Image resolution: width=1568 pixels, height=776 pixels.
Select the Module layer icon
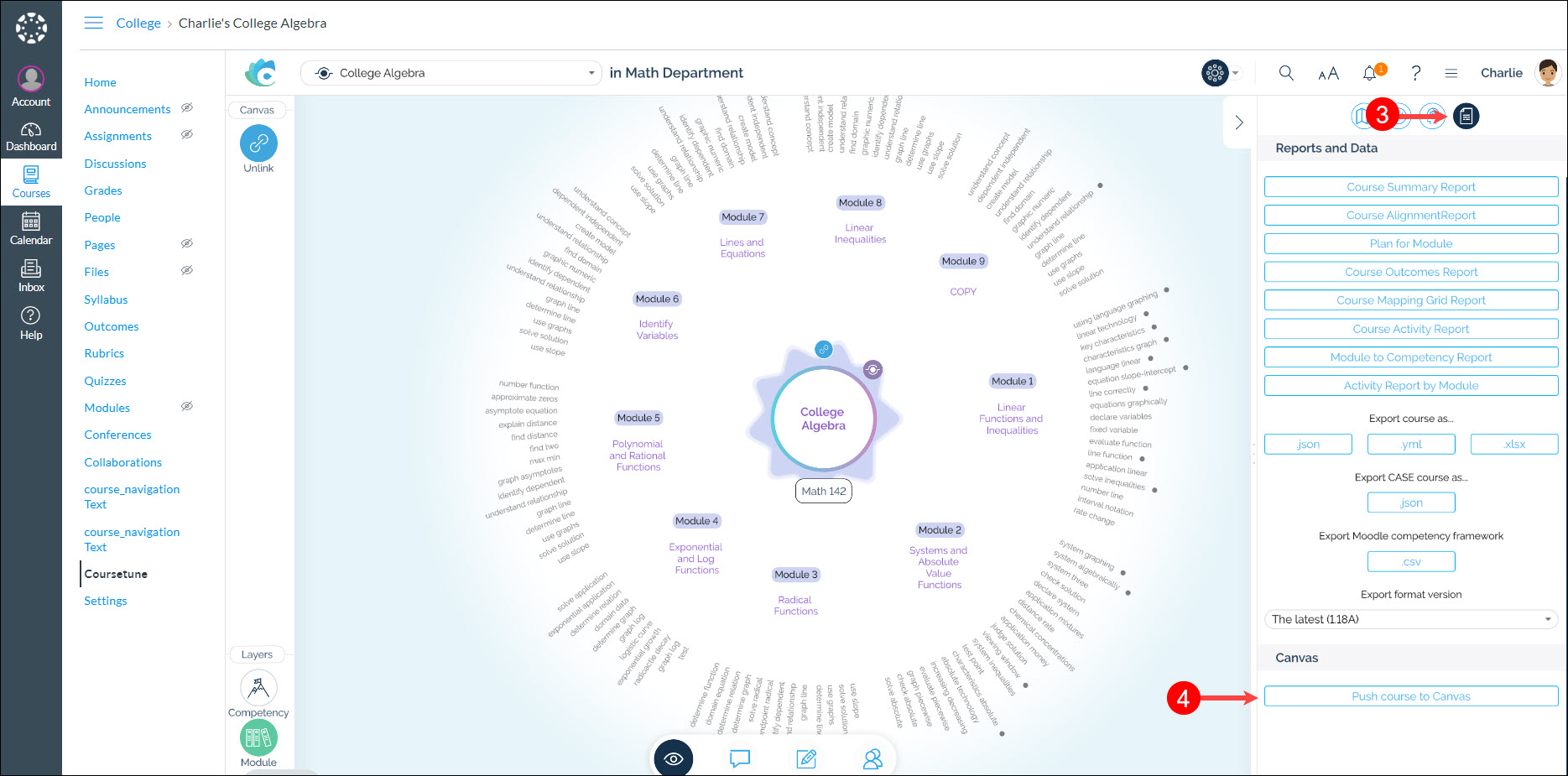point(258,738)
